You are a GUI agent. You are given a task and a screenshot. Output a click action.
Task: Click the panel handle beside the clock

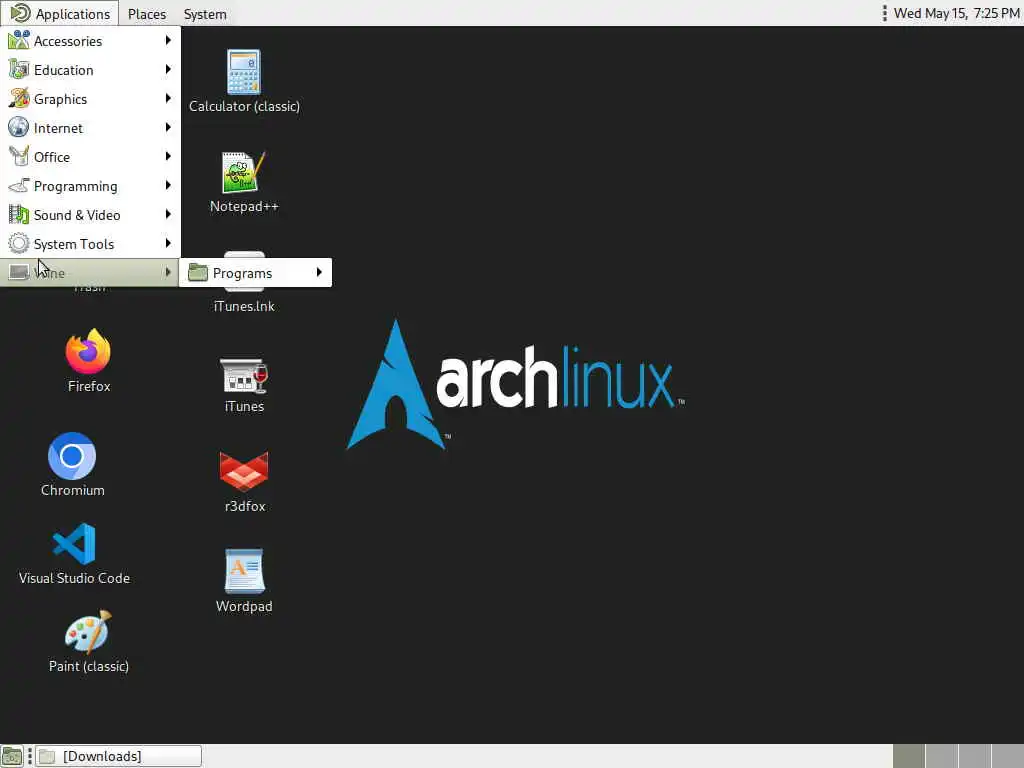coord(884,13)
